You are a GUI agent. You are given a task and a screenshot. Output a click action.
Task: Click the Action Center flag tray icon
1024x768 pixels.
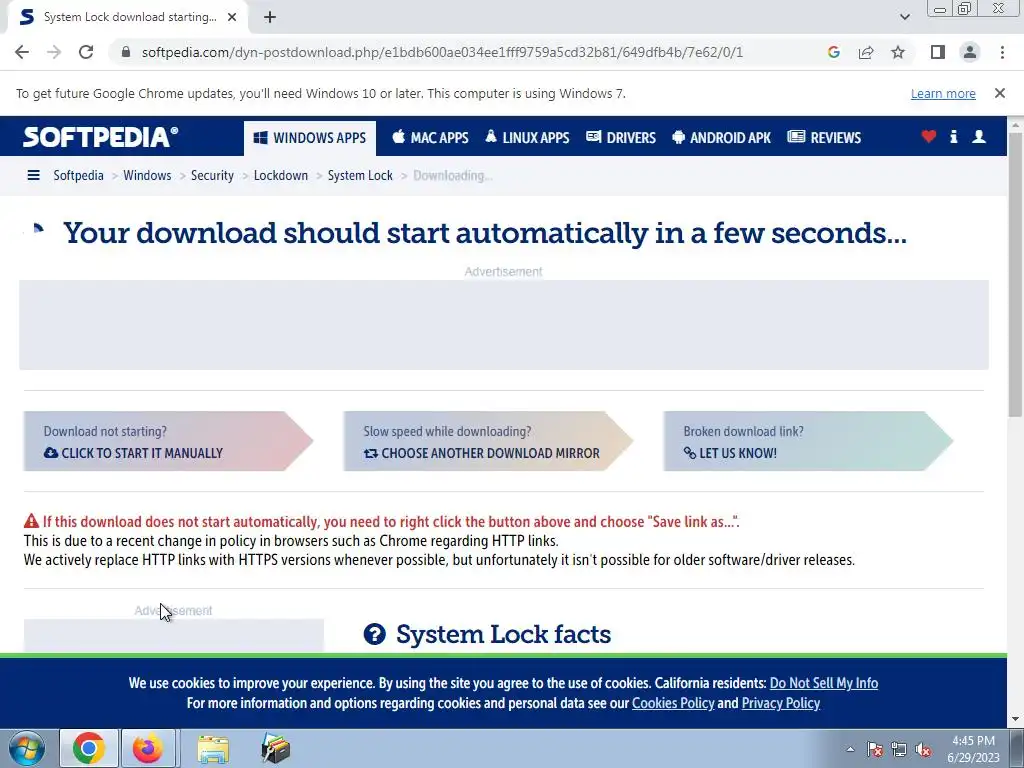pos(875,749)
